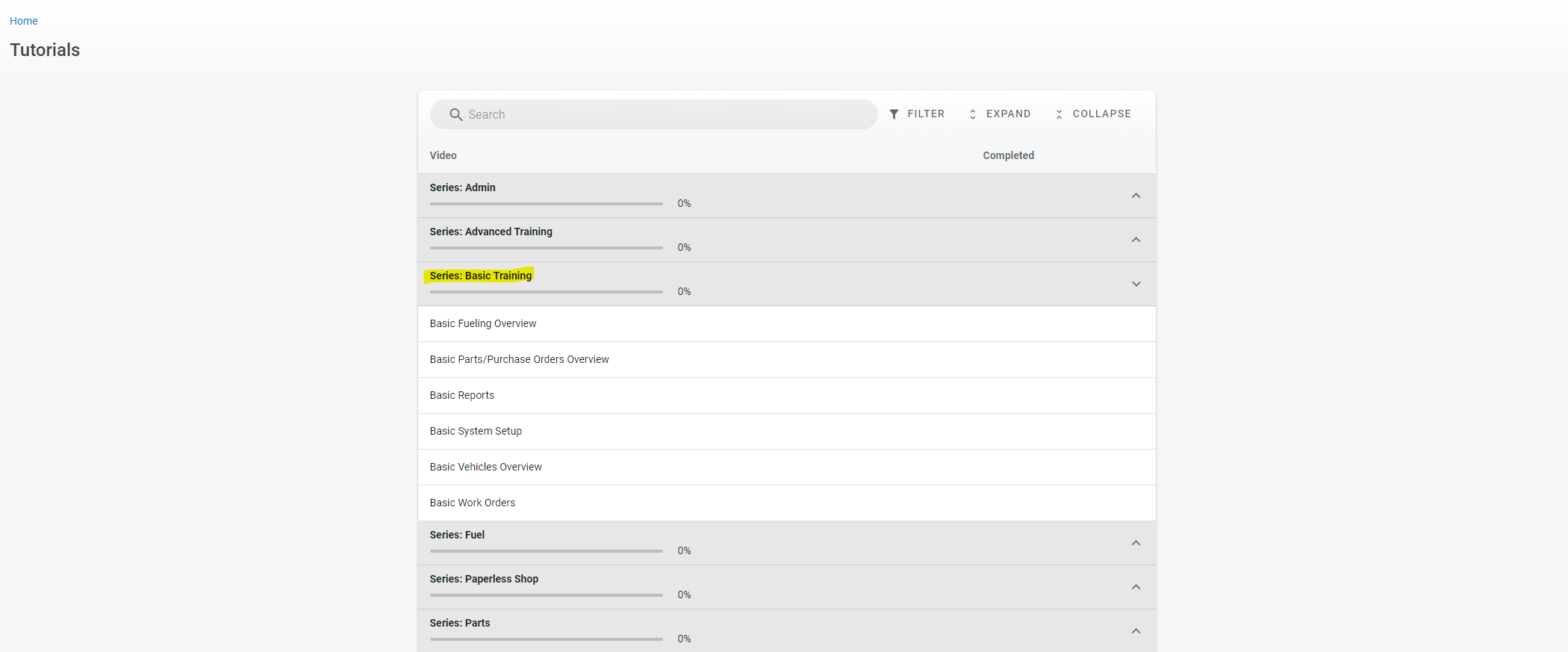Click the search magnifier icon
The height and width of the screenshot is (652, 1568).
point(455,114)
